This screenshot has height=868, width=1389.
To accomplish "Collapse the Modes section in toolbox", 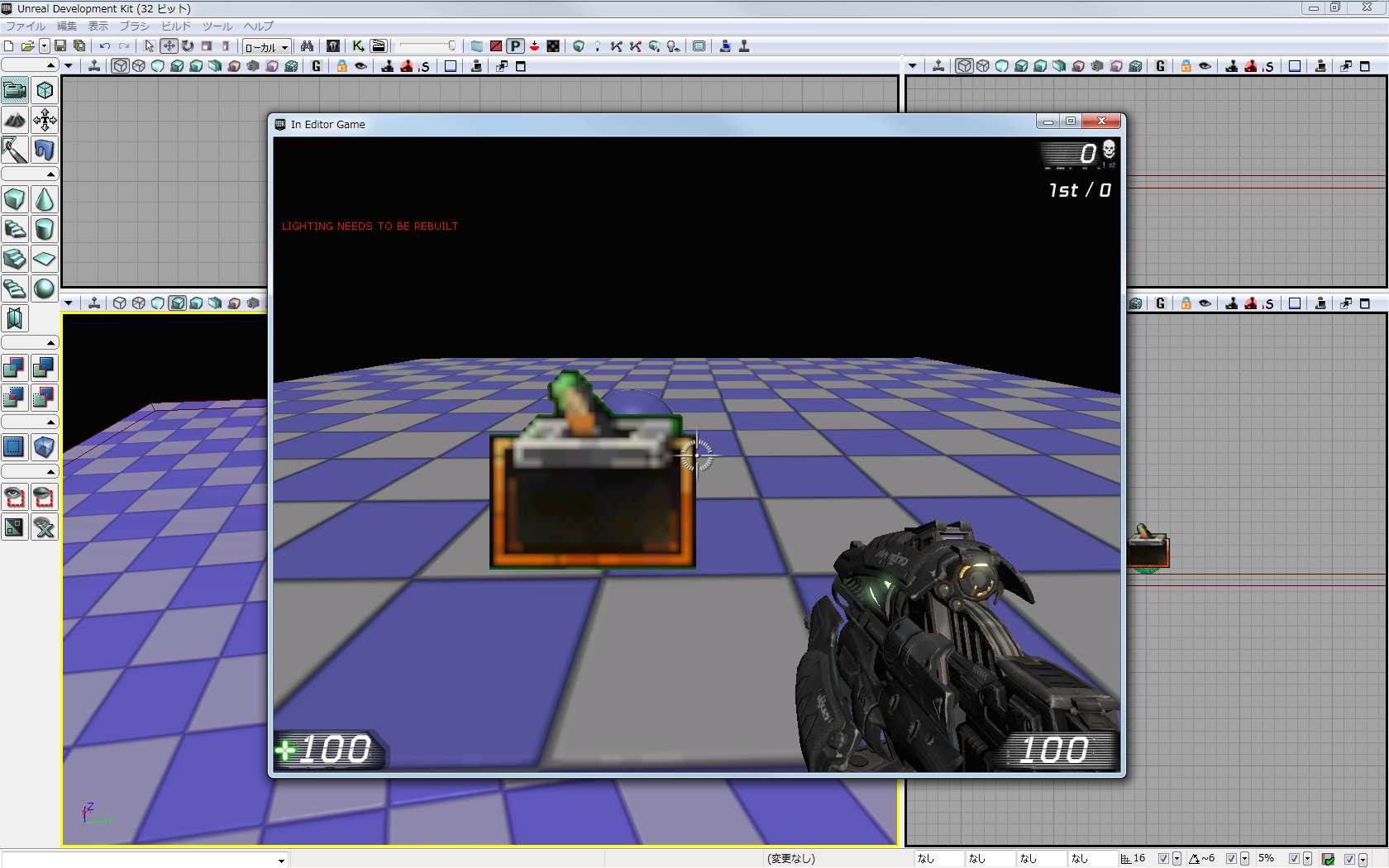I will (x=30, y=65).
